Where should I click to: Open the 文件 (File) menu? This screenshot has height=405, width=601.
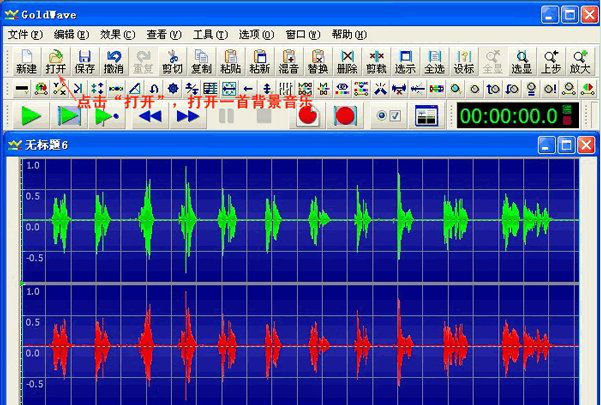tap(26, 34)
